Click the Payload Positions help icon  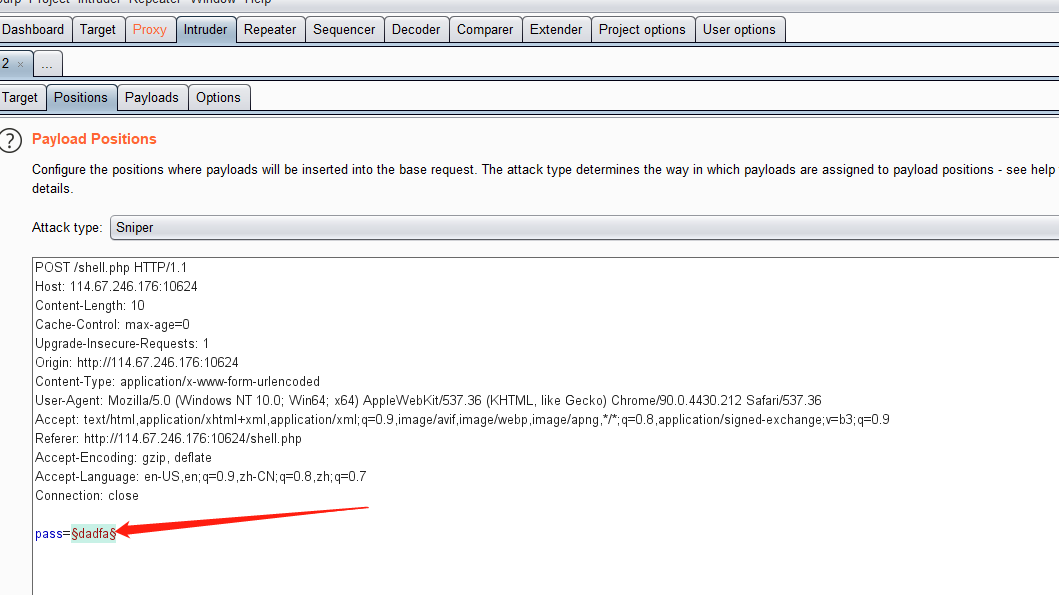point(10,140)
